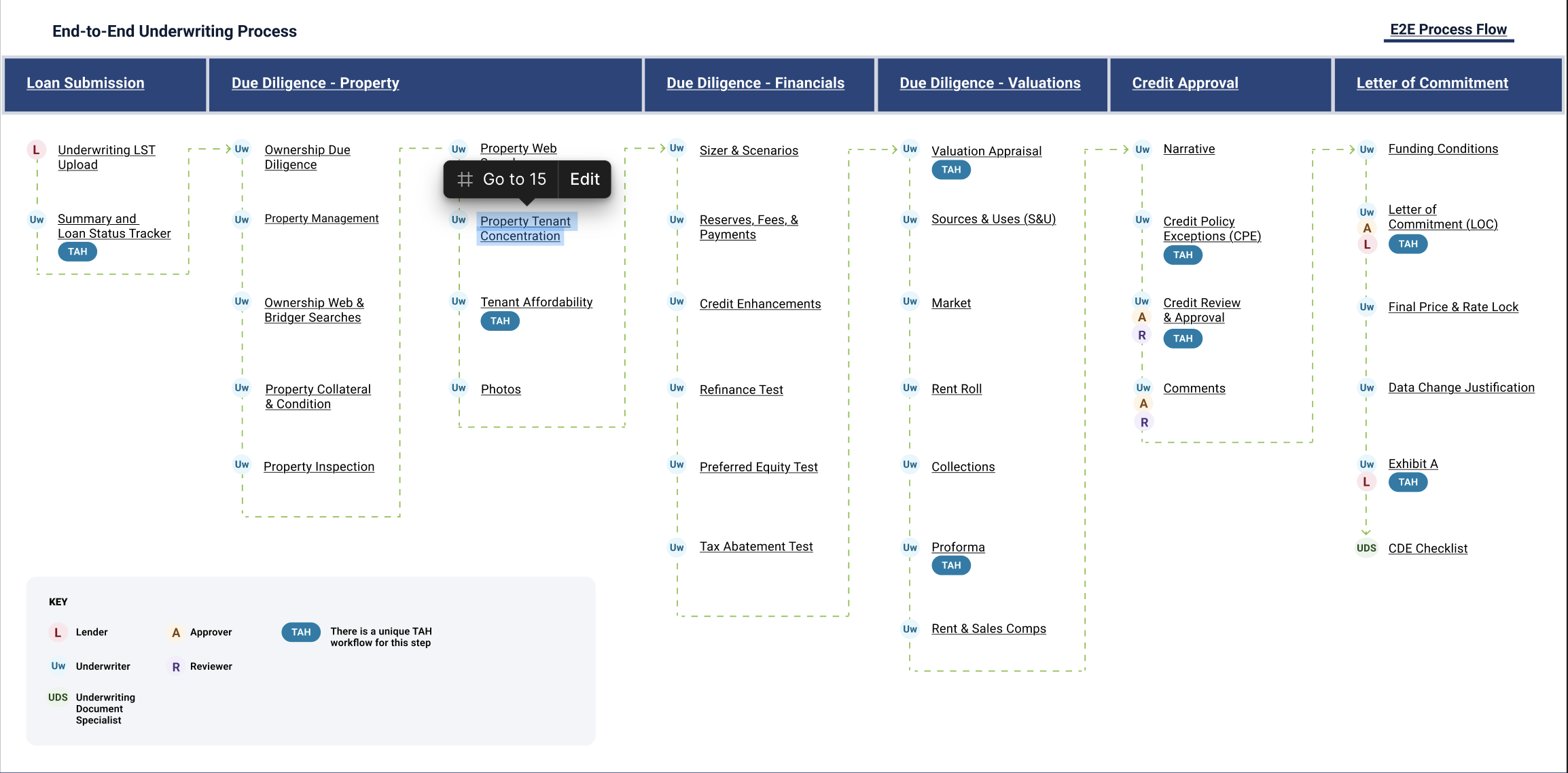Click the Lender badge next to Underwriting LST Upload

click(36, 149)
